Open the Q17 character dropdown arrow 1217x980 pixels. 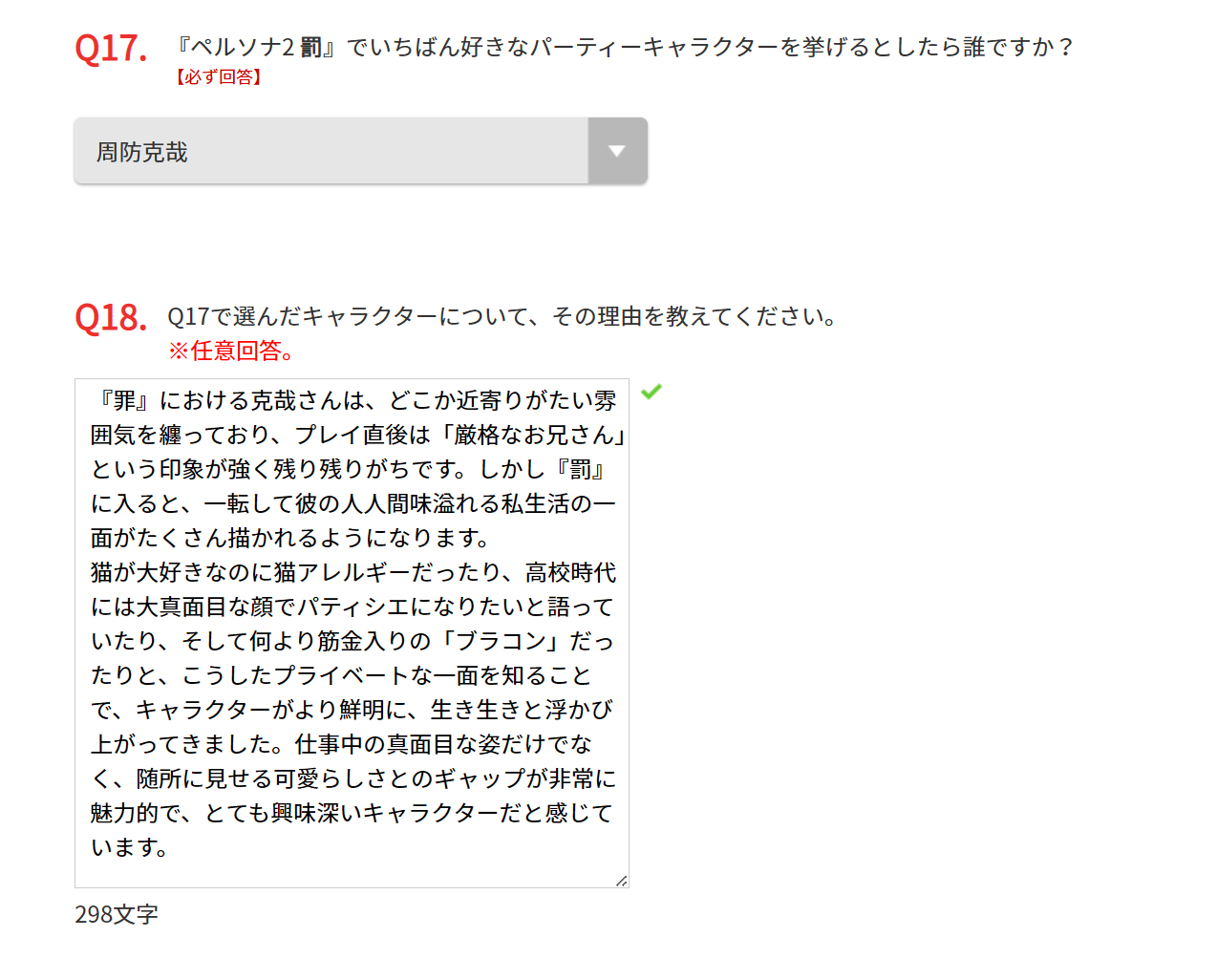coord(617,151)
